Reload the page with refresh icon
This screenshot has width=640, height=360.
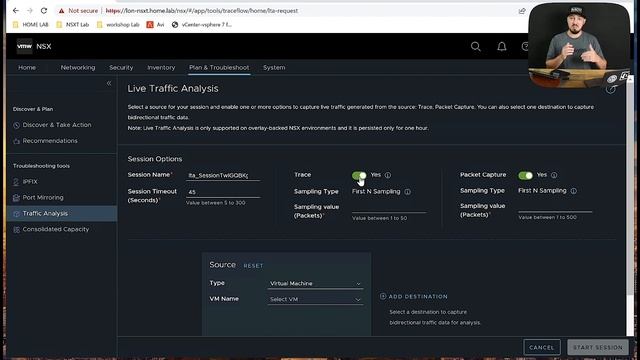44,11
